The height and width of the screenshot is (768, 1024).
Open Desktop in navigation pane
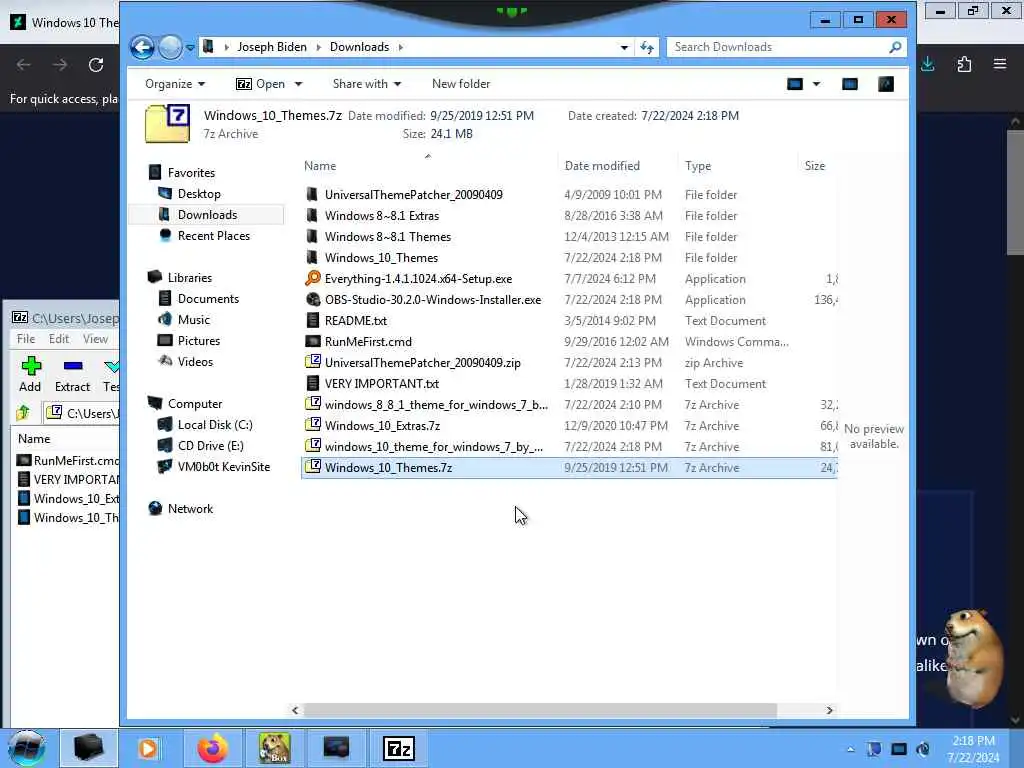click(199, 194)
